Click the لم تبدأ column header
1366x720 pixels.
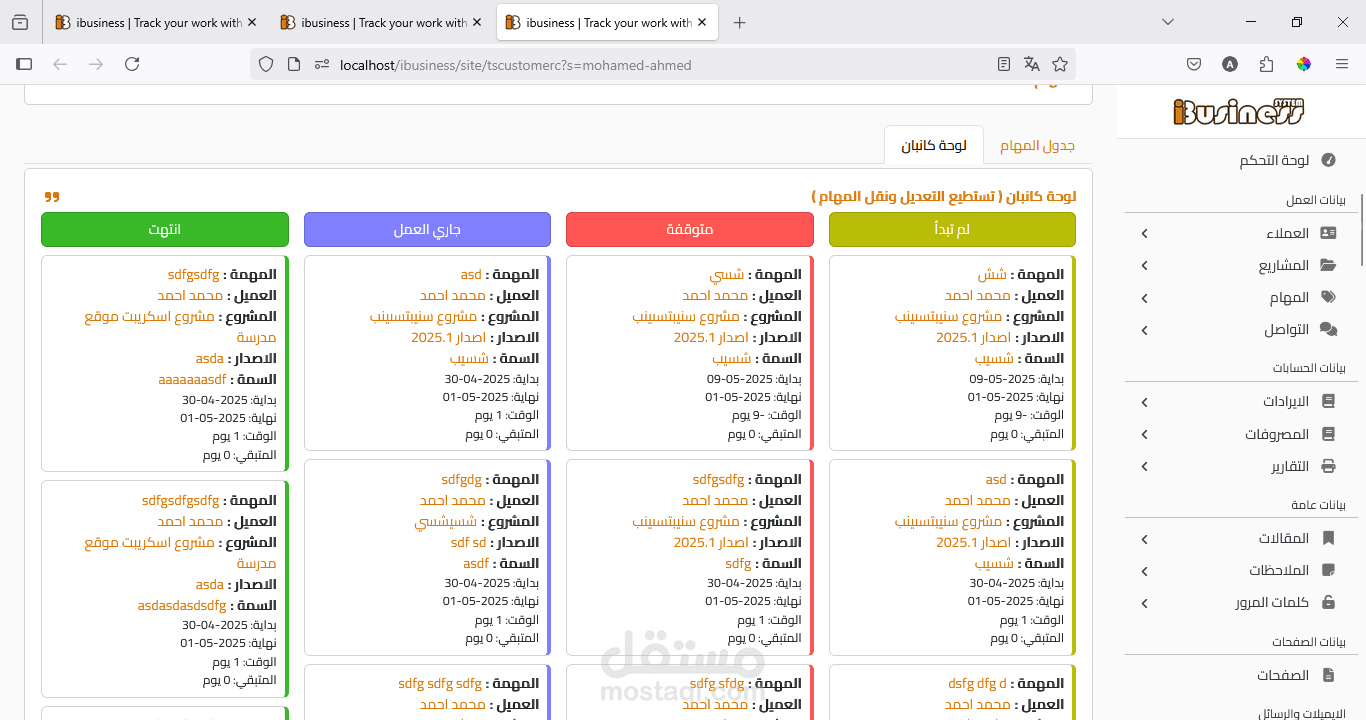coord(952,229)
